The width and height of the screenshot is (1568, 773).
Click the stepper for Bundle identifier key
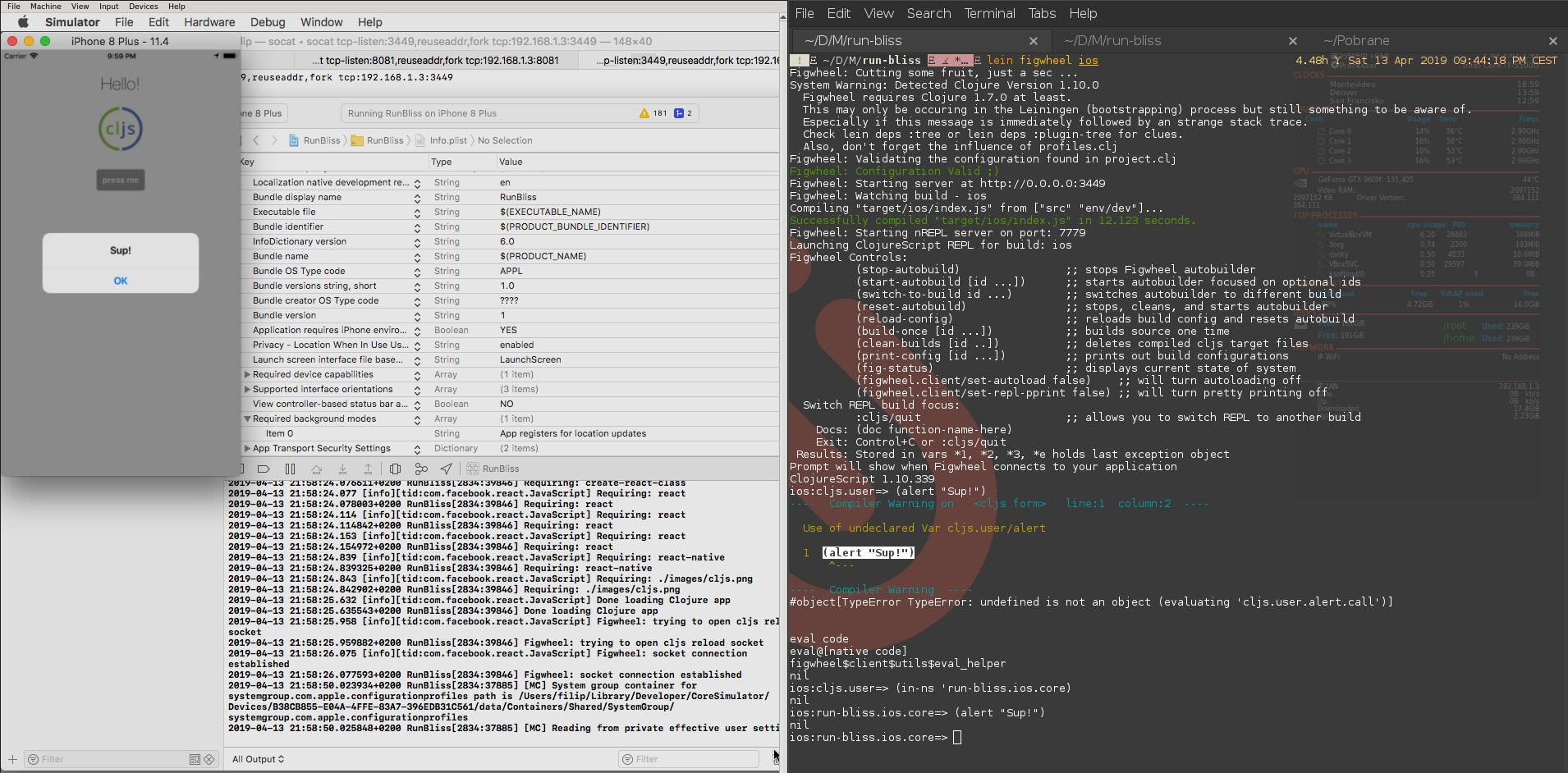417,227
